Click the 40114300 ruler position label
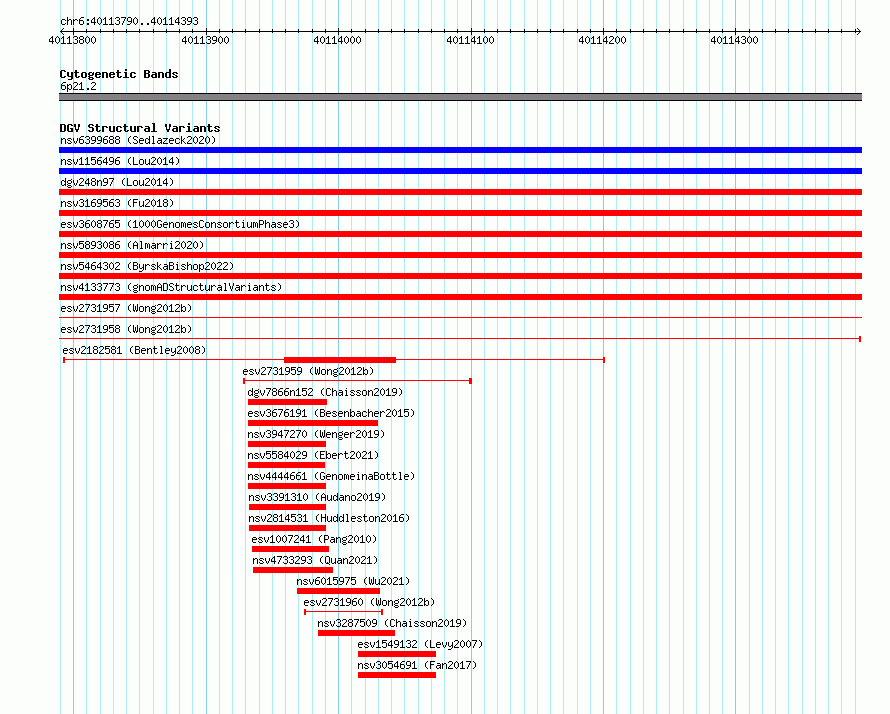890x714 pixels. (x=734, y=40)
